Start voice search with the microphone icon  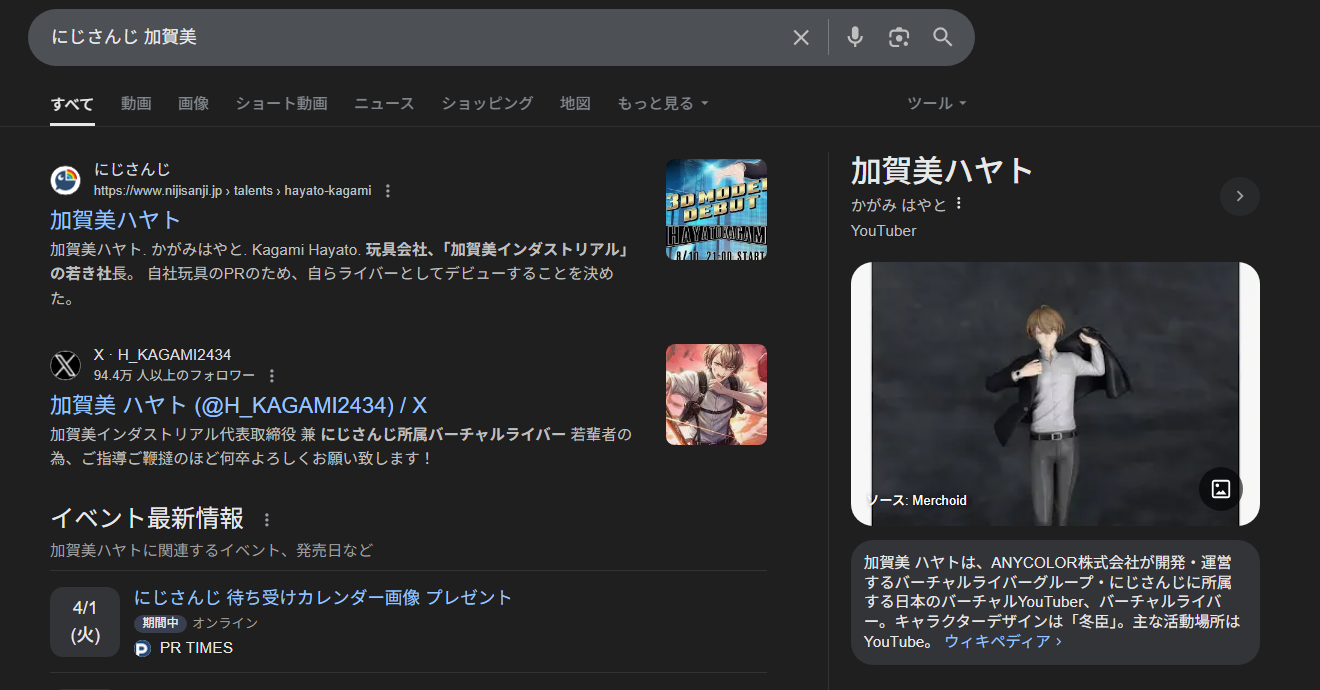coord(855,38)
